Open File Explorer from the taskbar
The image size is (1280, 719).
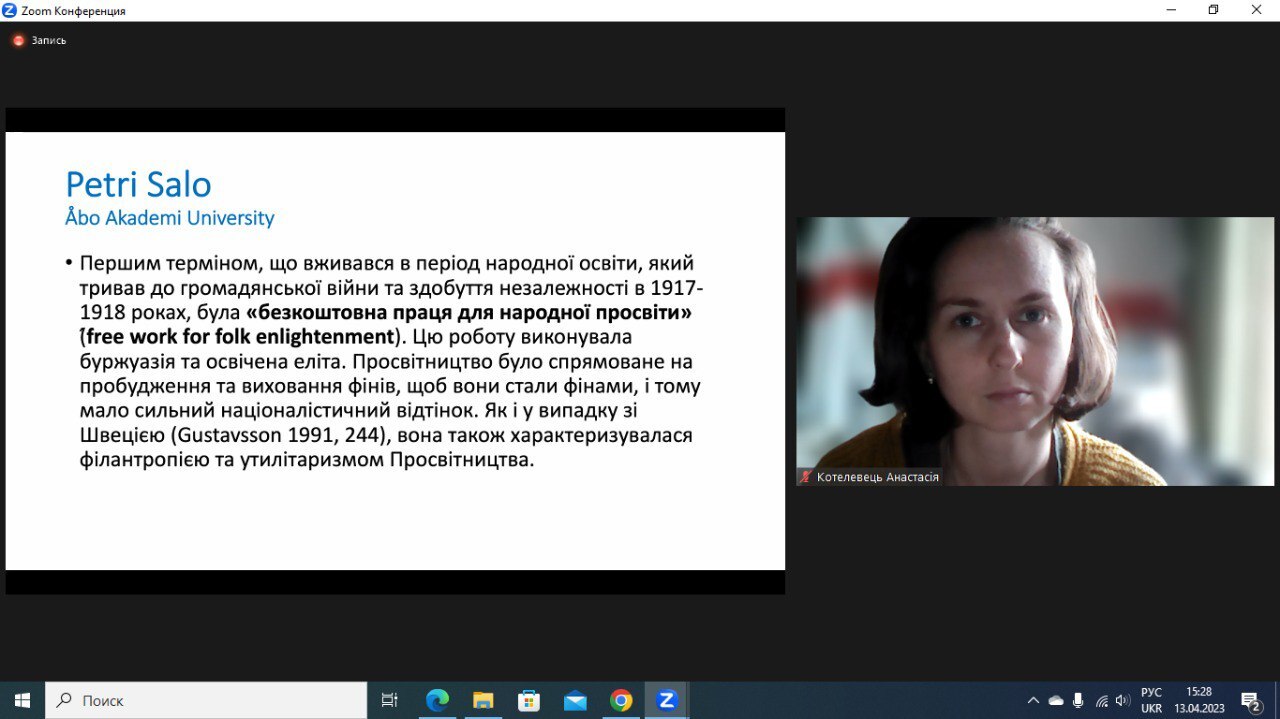pyautogui.click(x=483, y=700)
